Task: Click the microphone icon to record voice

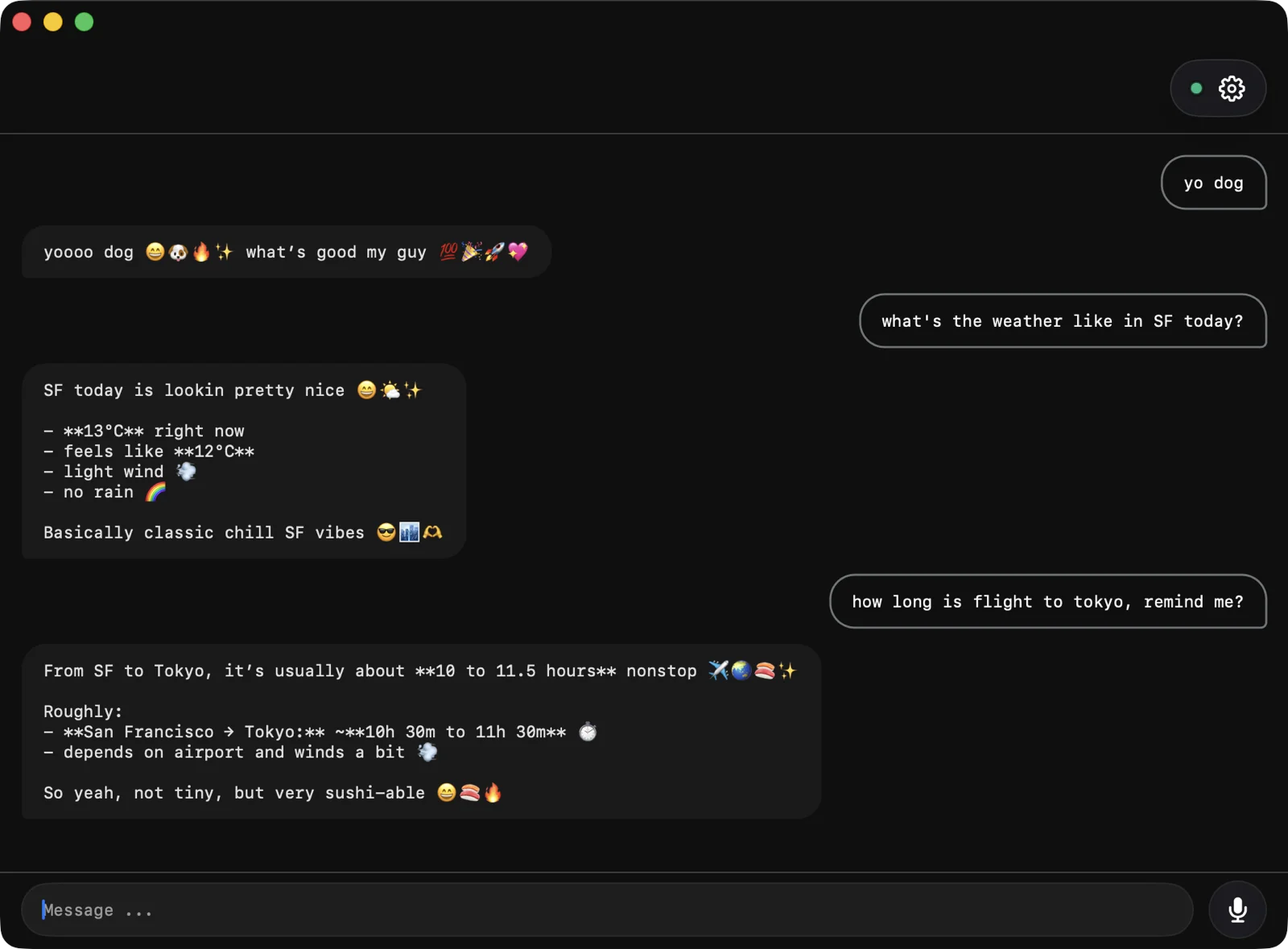Action: 1237,910
